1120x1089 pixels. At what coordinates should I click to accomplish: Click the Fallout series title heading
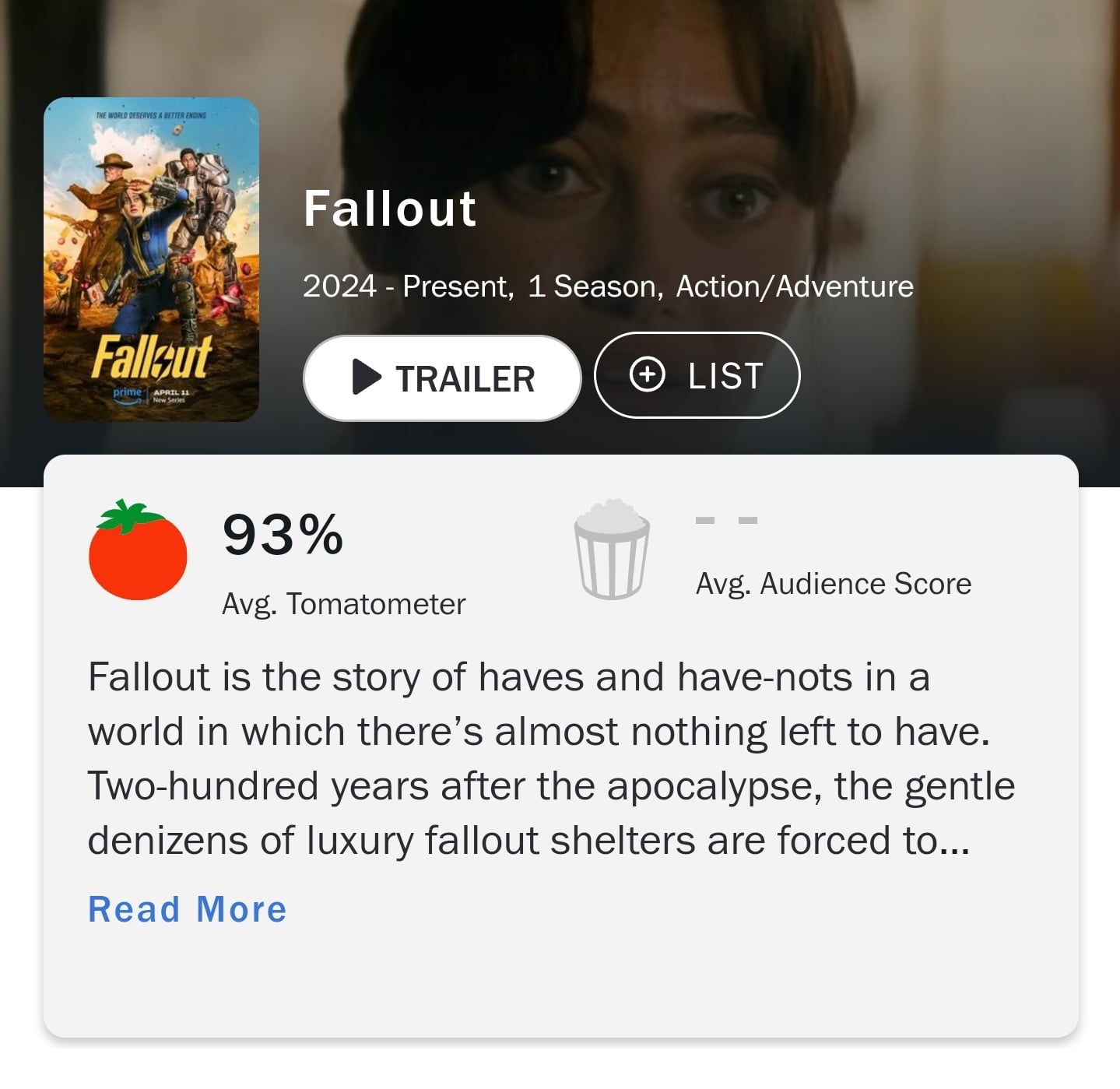tap(390, 209)
